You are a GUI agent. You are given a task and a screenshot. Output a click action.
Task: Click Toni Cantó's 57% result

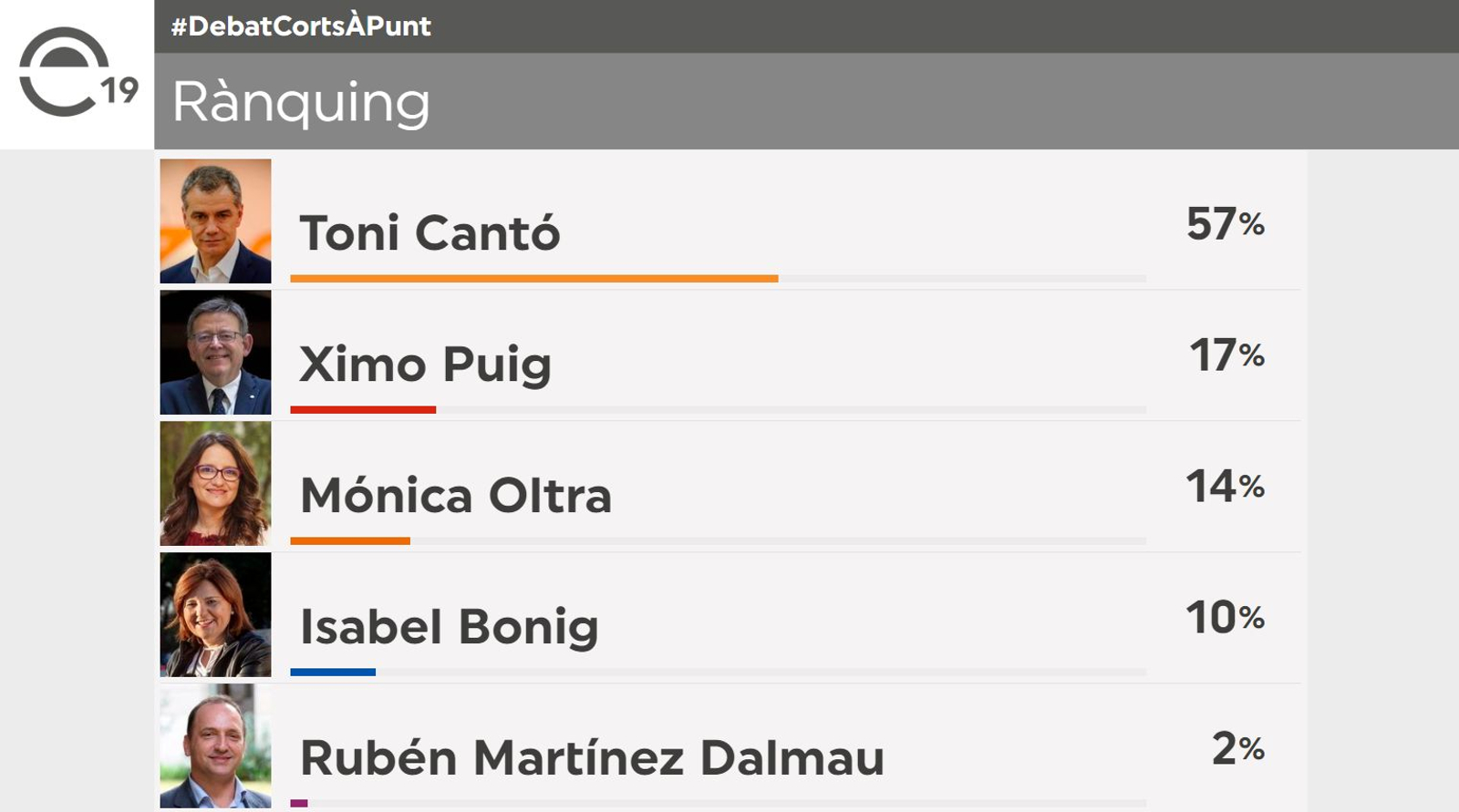(x=1225, y=224)
